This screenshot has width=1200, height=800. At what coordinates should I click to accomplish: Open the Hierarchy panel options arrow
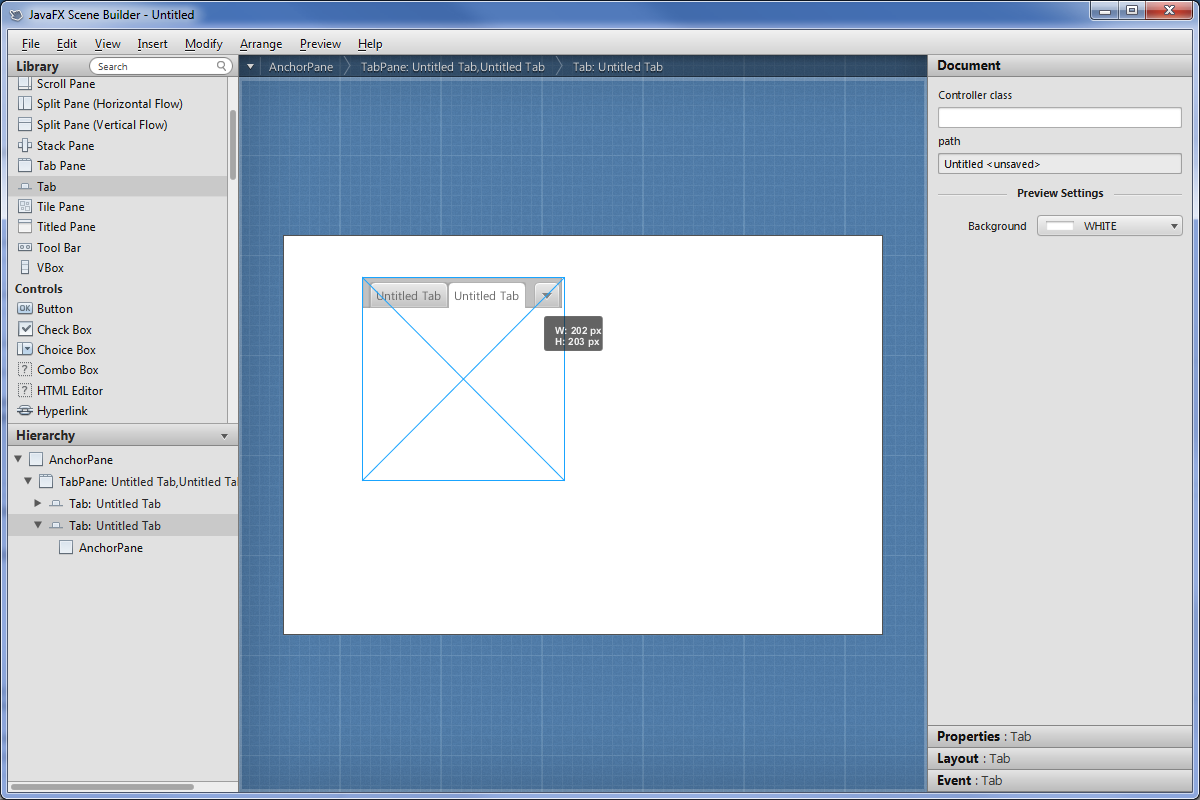(224, 436)
